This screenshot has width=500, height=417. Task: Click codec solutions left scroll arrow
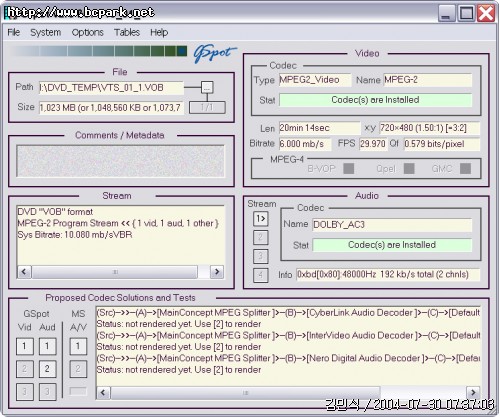pyautogui.click(x=103, y=393)
